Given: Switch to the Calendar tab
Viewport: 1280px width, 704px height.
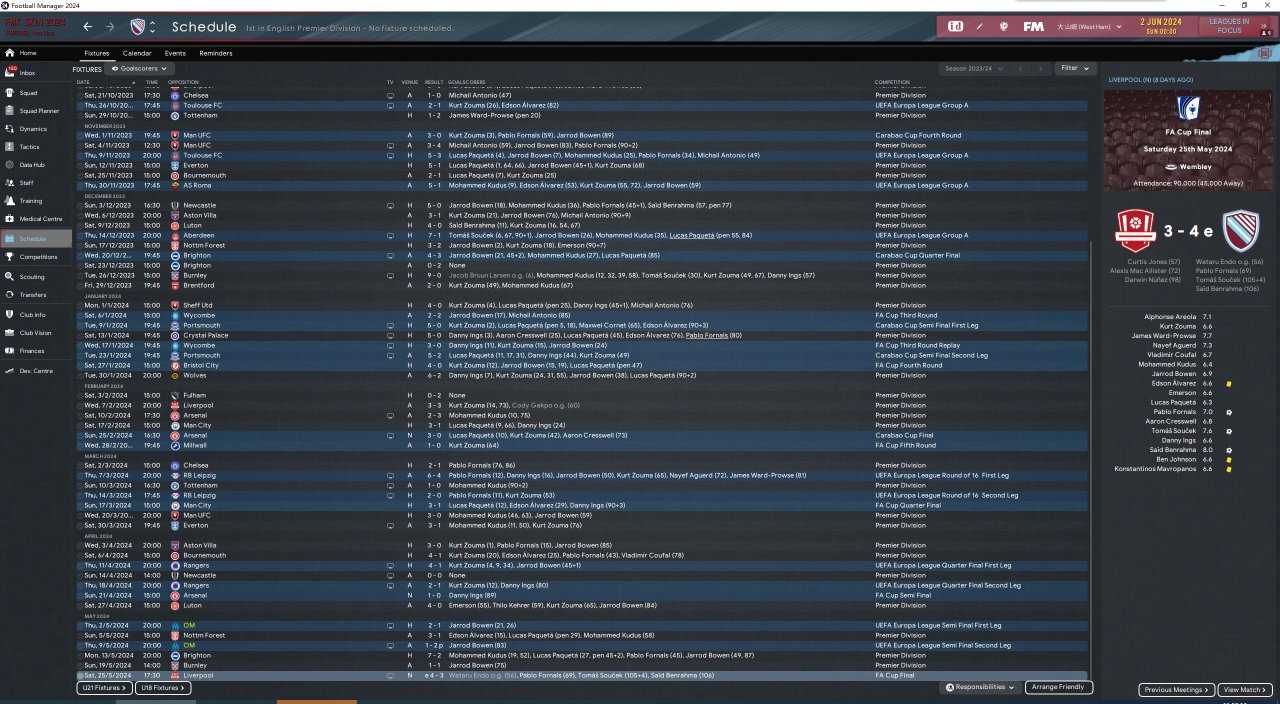Looking at the screenshot, I should click(137, 53).
